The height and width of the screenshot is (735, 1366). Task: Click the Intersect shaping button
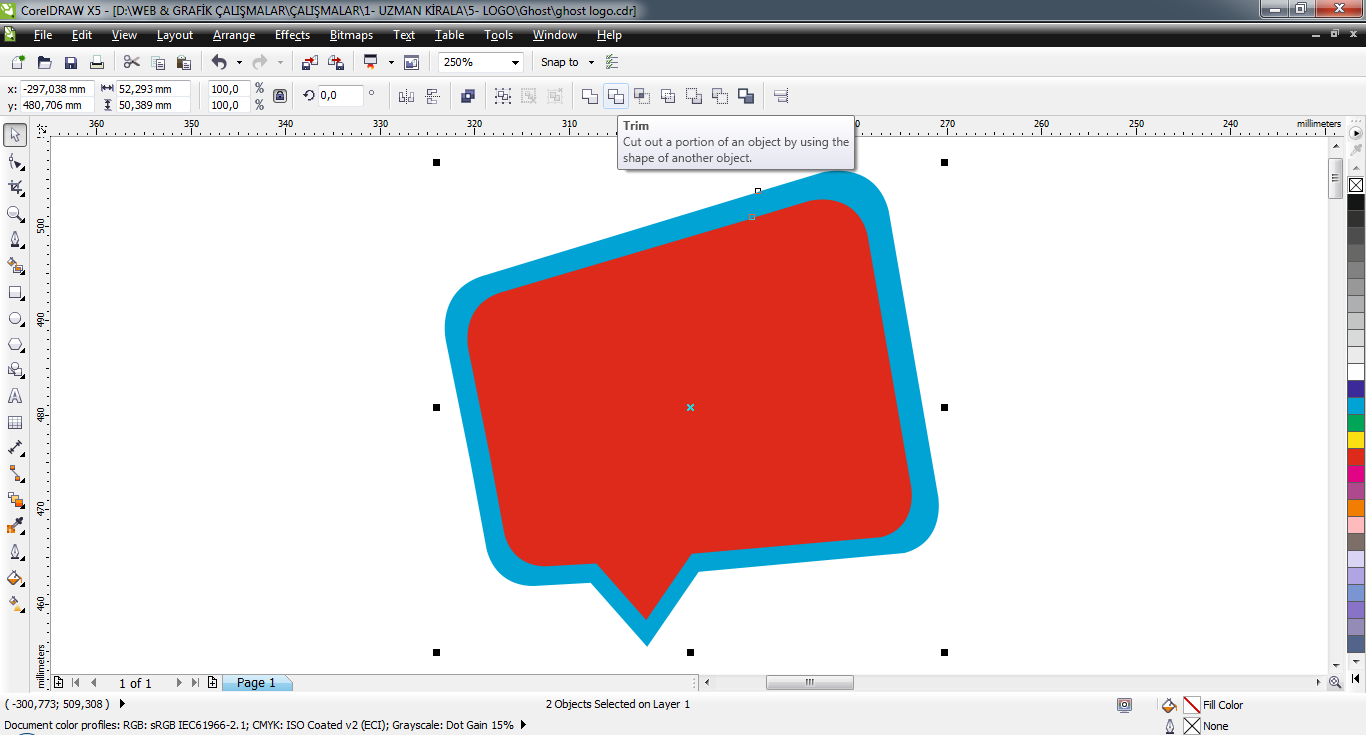pos(642,96)
